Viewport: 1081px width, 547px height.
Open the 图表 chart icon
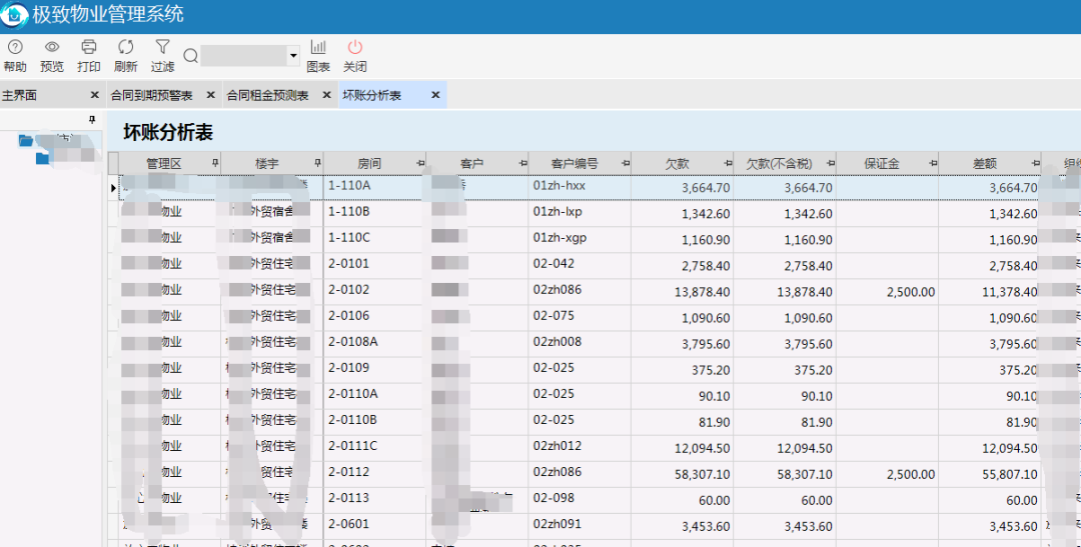[x=318, y=47]
